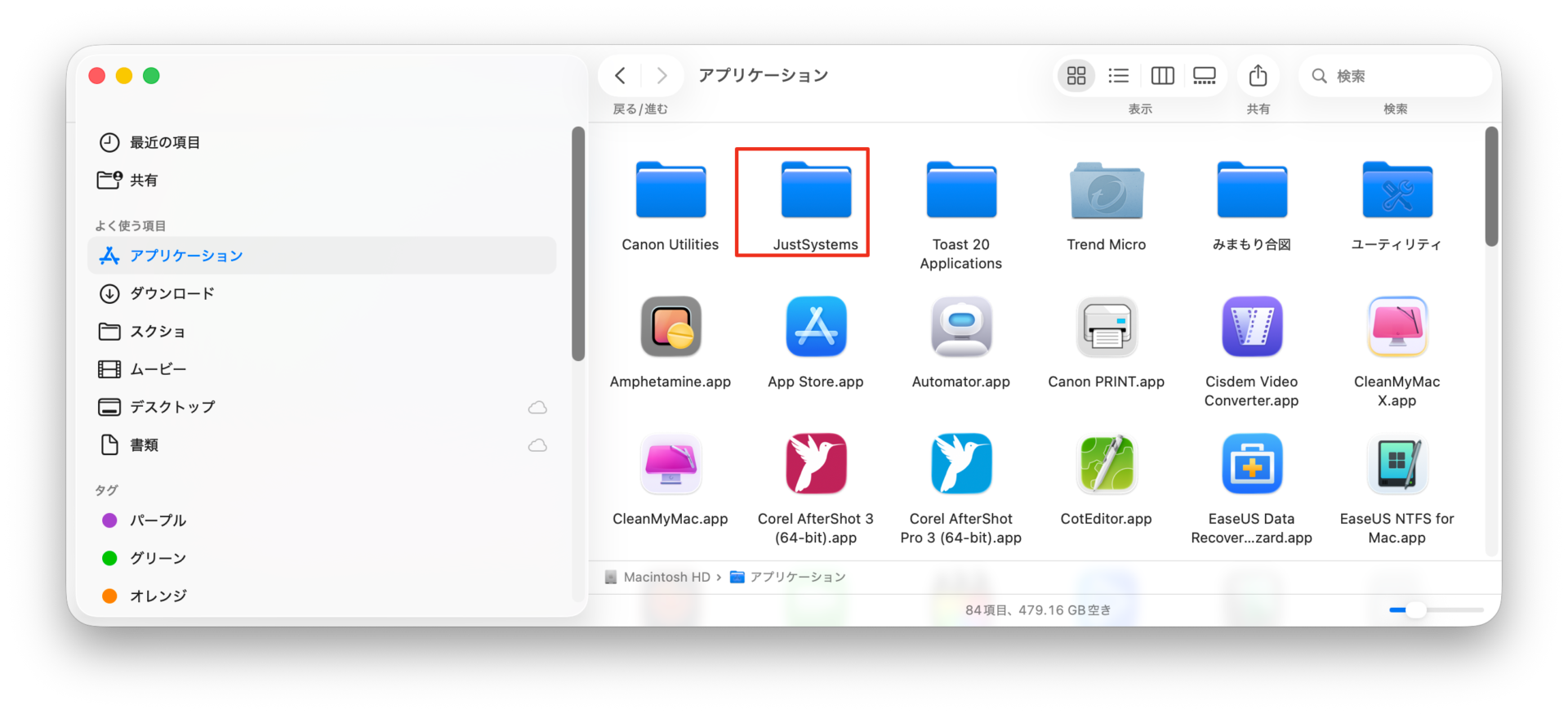Go back with the left chevron
1568x714 pixels.
621,76
